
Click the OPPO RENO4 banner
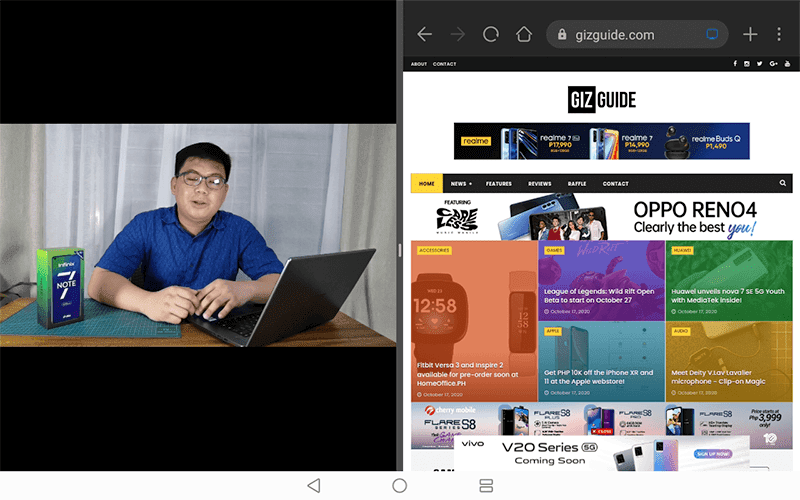click(x=602, y=217)
